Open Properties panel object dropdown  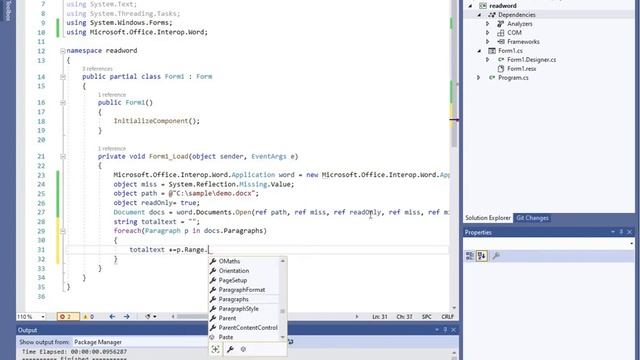coord(631,244)
